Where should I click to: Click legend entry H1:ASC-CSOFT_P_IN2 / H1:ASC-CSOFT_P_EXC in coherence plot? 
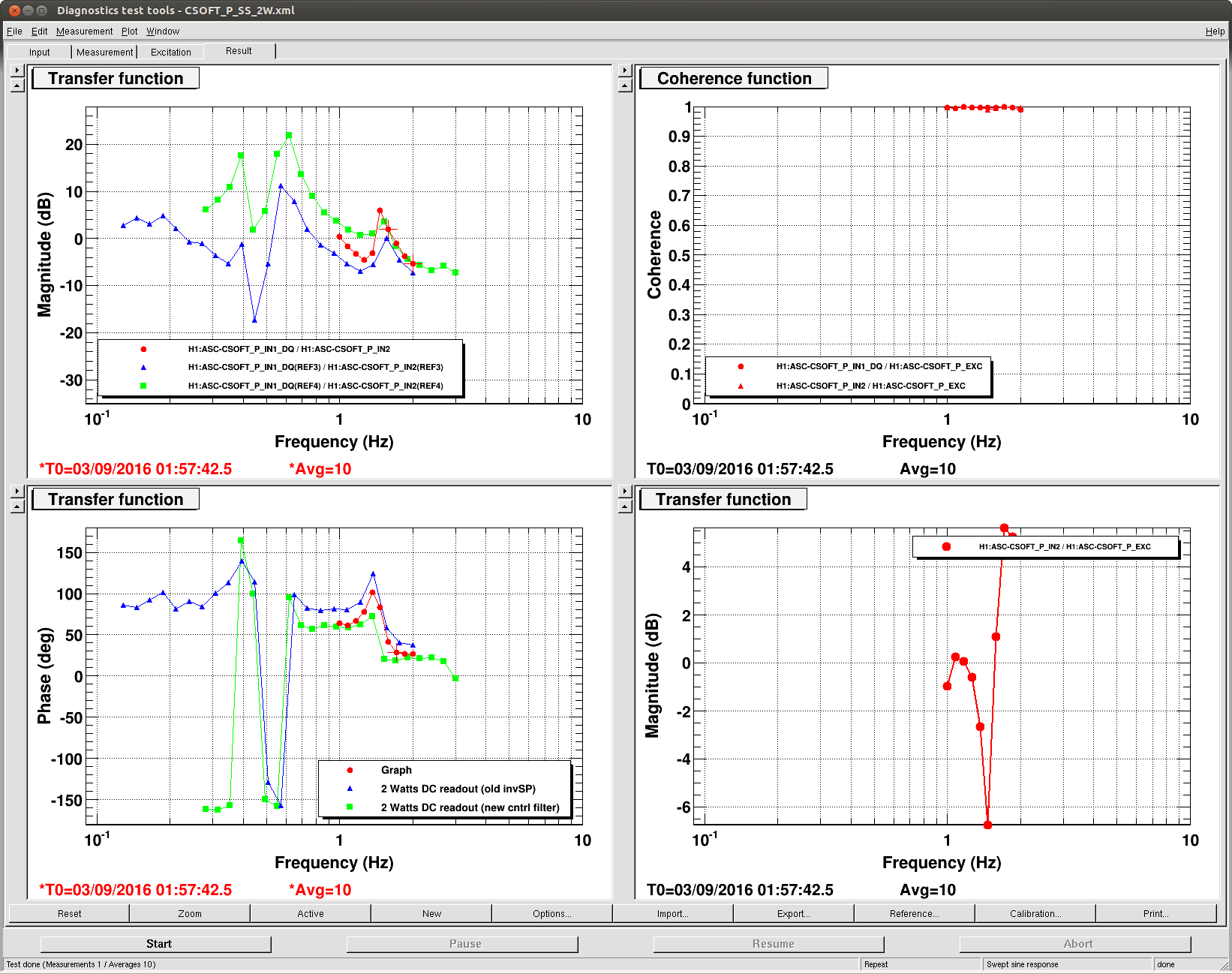coord(870,386)
